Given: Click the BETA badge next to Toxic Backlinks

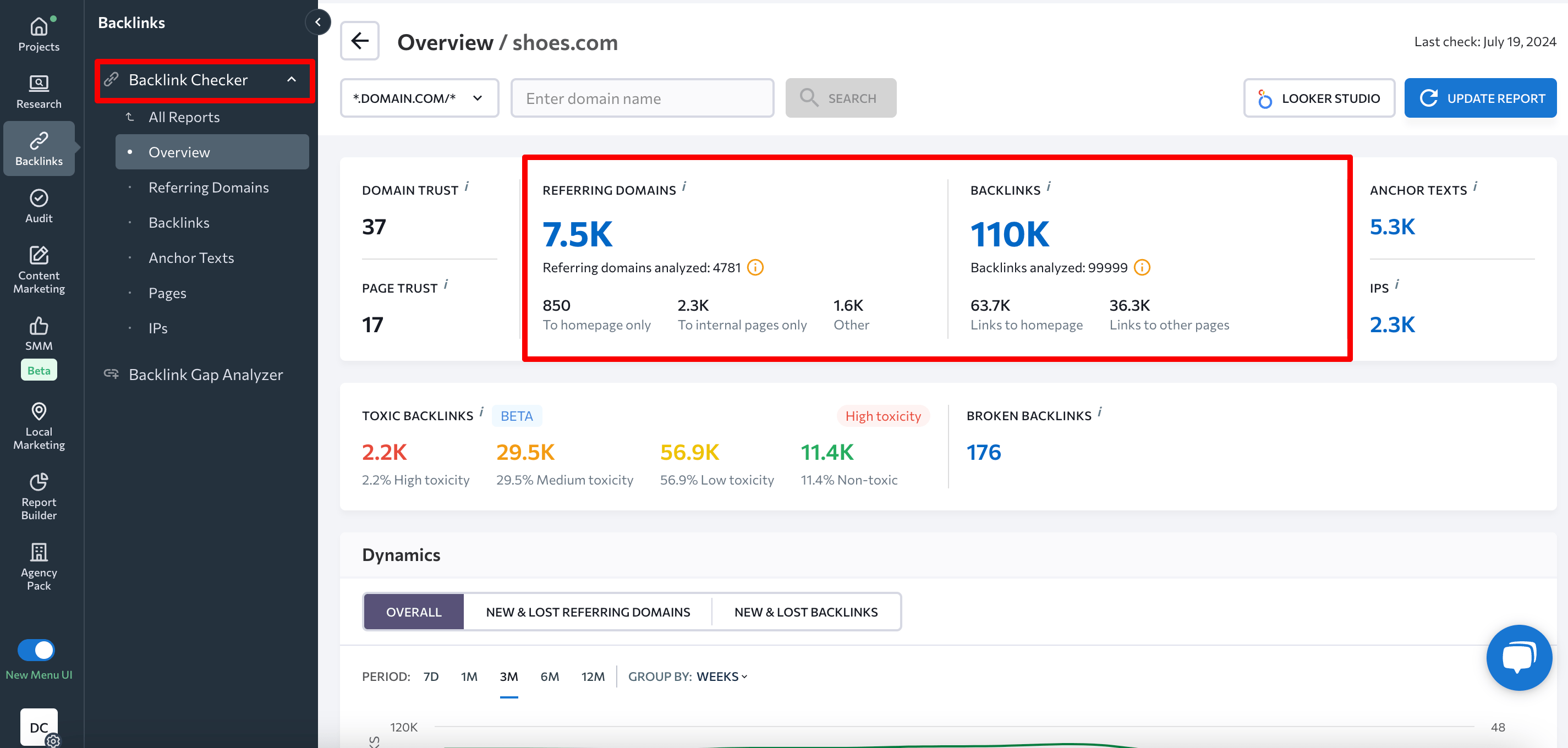Looking at the screenshot, I should pyautogui.click(x=516, y=416).
